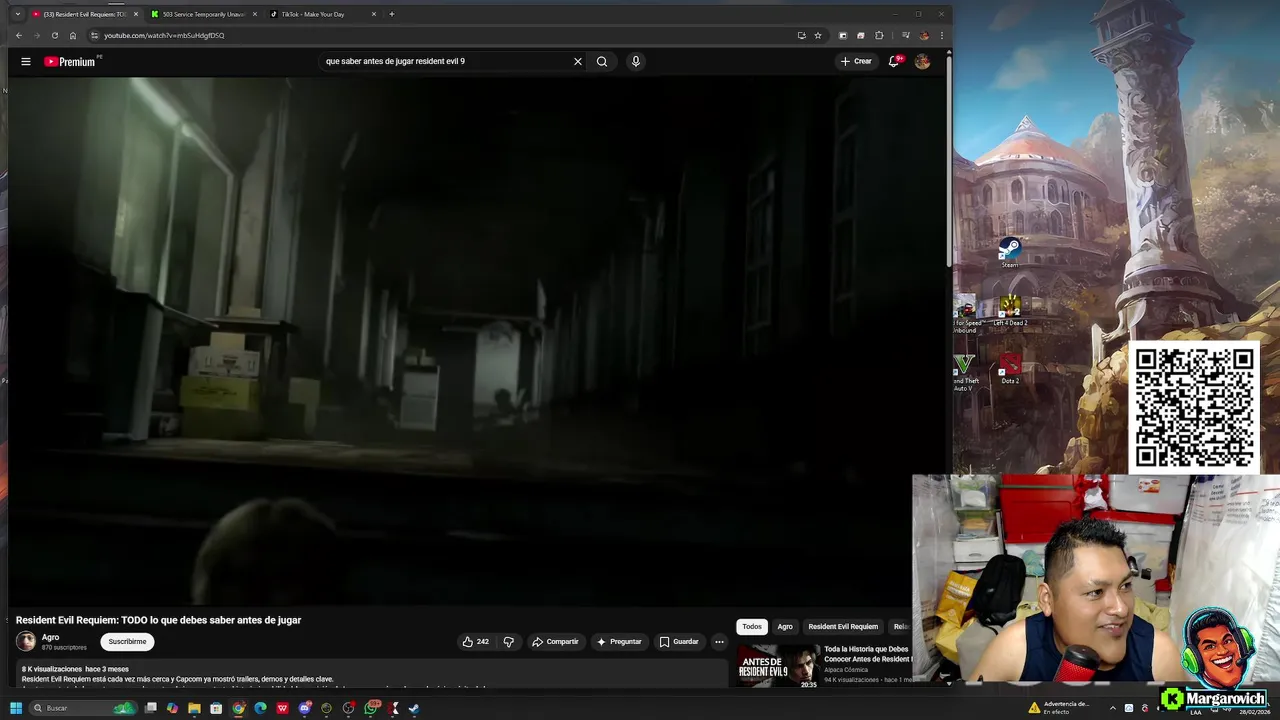Screen dimensions: 1280x720
Task: Open the Left 4 Dead 2 desktop shortcut
Action: [x=1010, y=311]
